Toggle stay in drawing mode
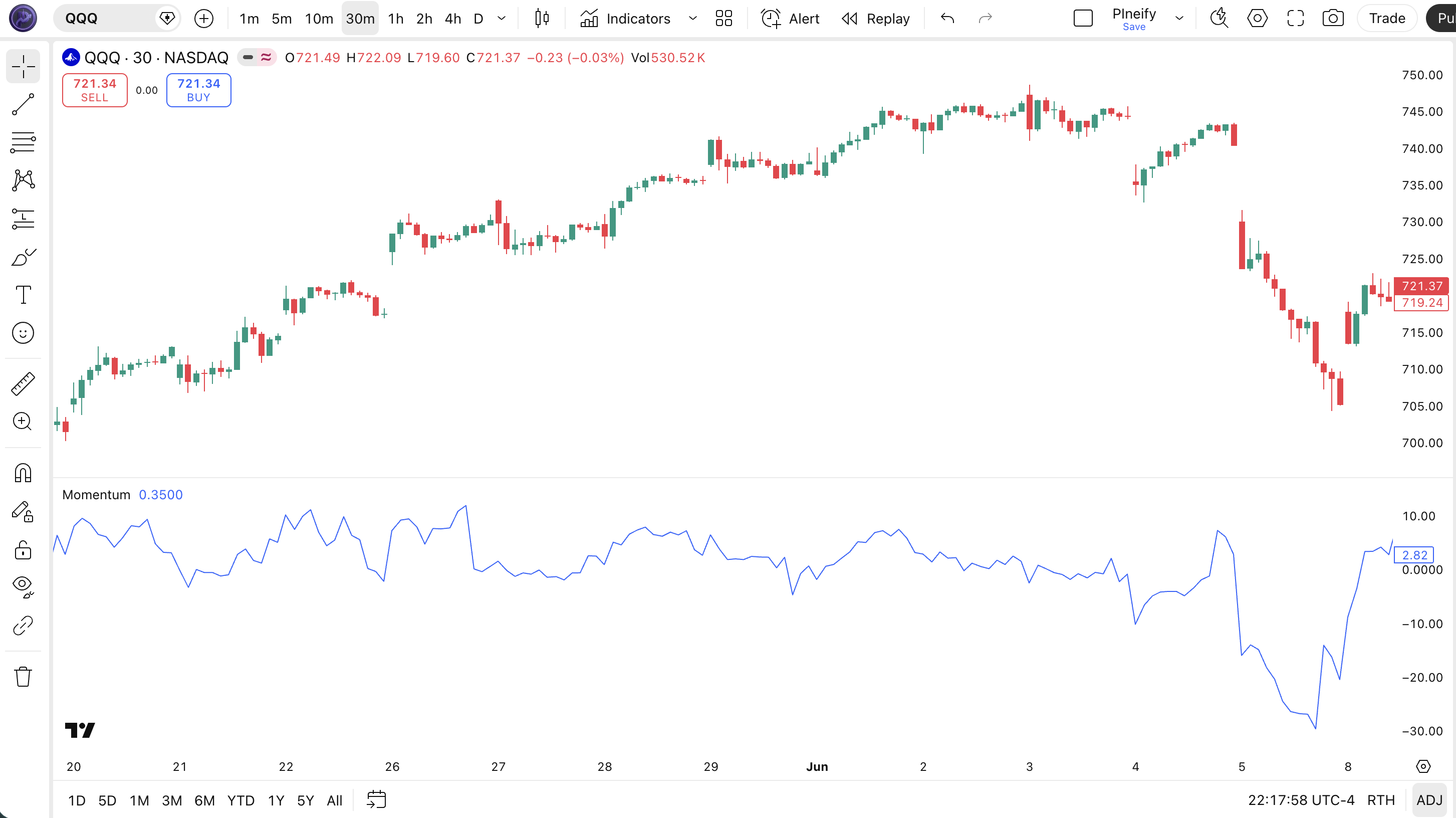 [x=23, y=512]
